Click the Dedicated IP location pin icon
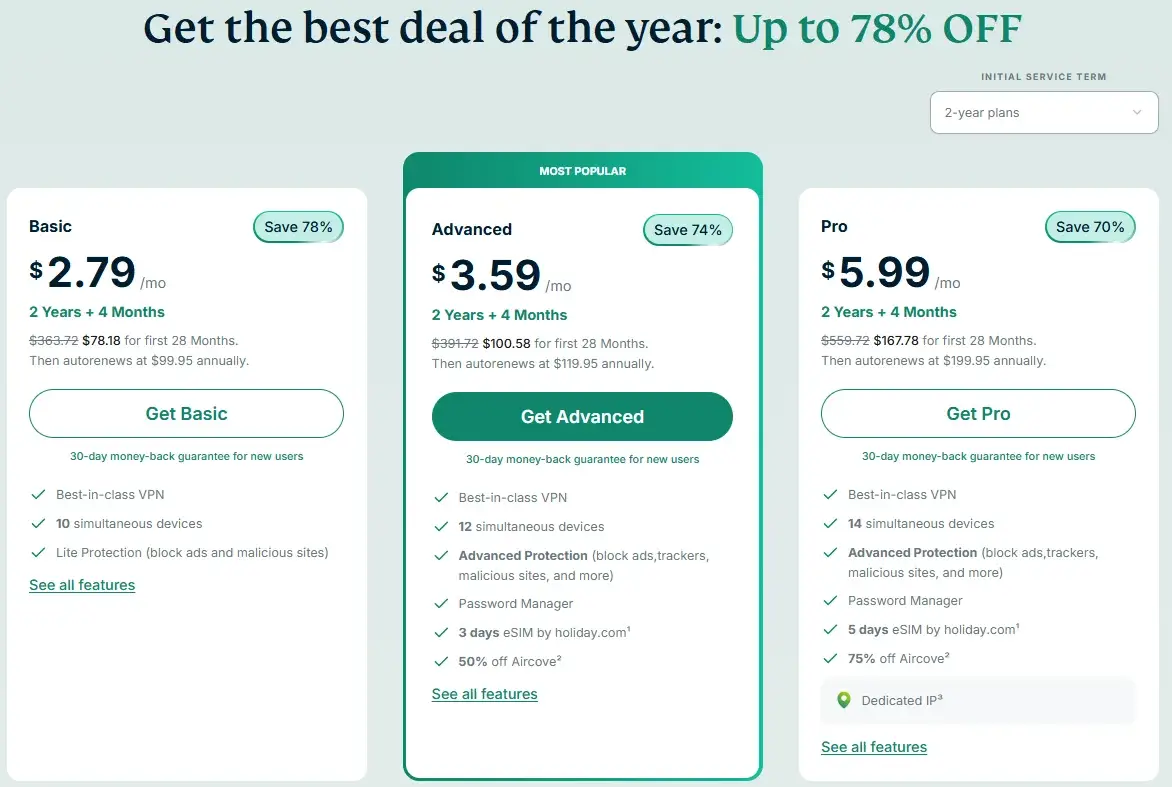 coord(844,700)
